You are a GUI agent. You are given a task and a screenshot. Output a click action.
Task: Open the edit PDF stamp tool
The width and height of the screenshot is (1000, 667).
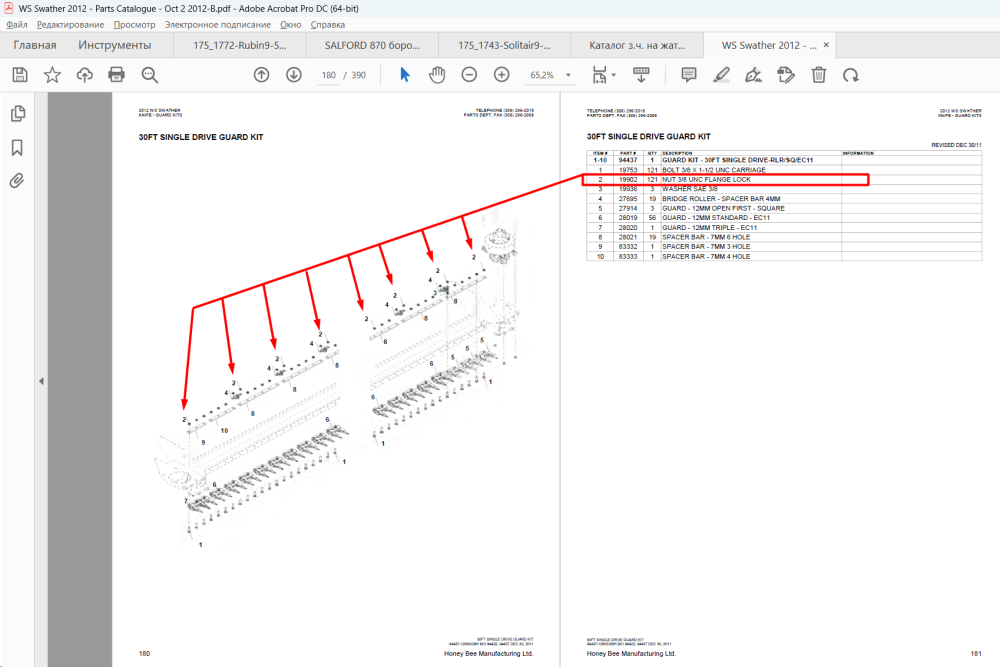coord(786,75)
